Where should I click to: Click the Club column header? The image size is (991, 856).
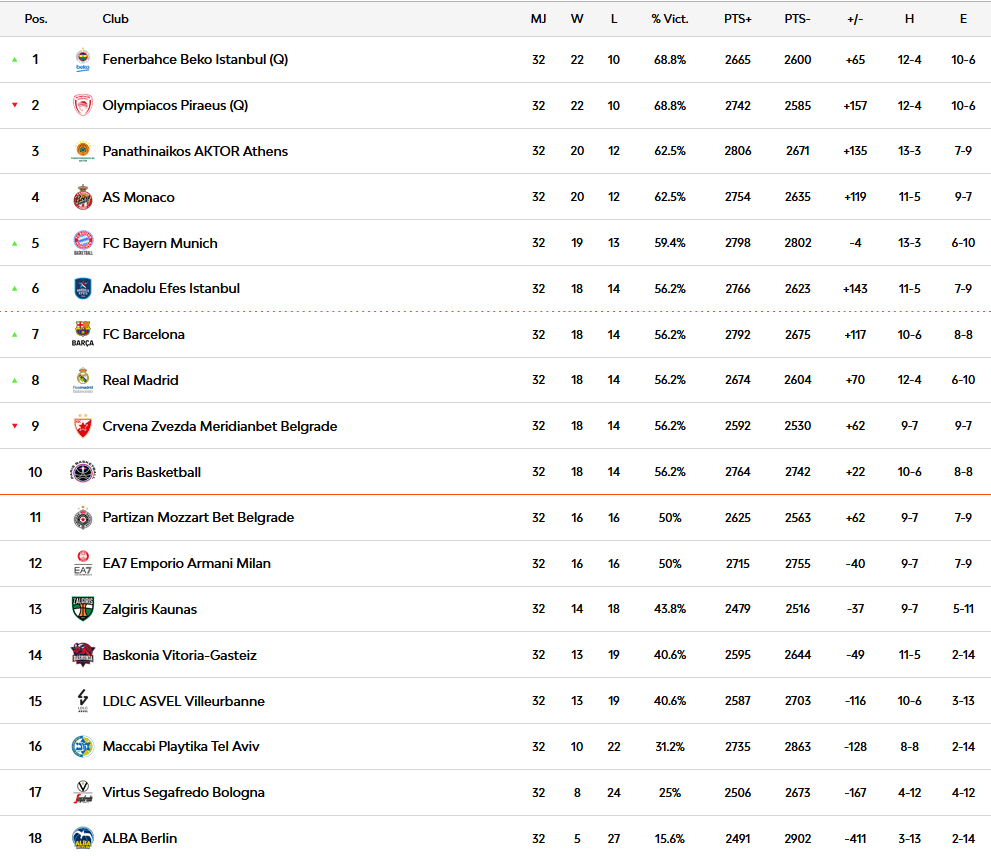[x=115, y=19]
